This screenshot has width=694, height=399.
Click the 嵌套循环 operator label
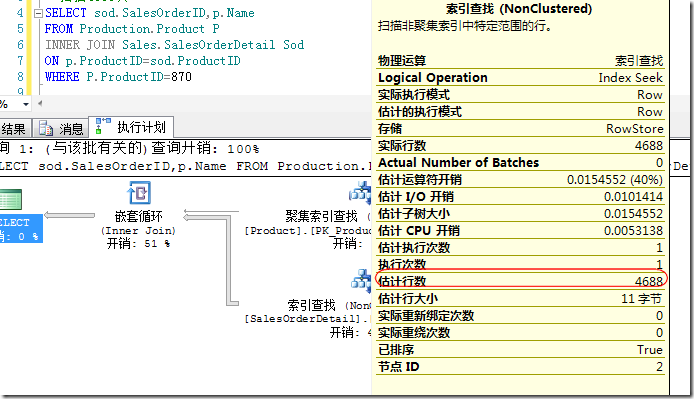139,216
